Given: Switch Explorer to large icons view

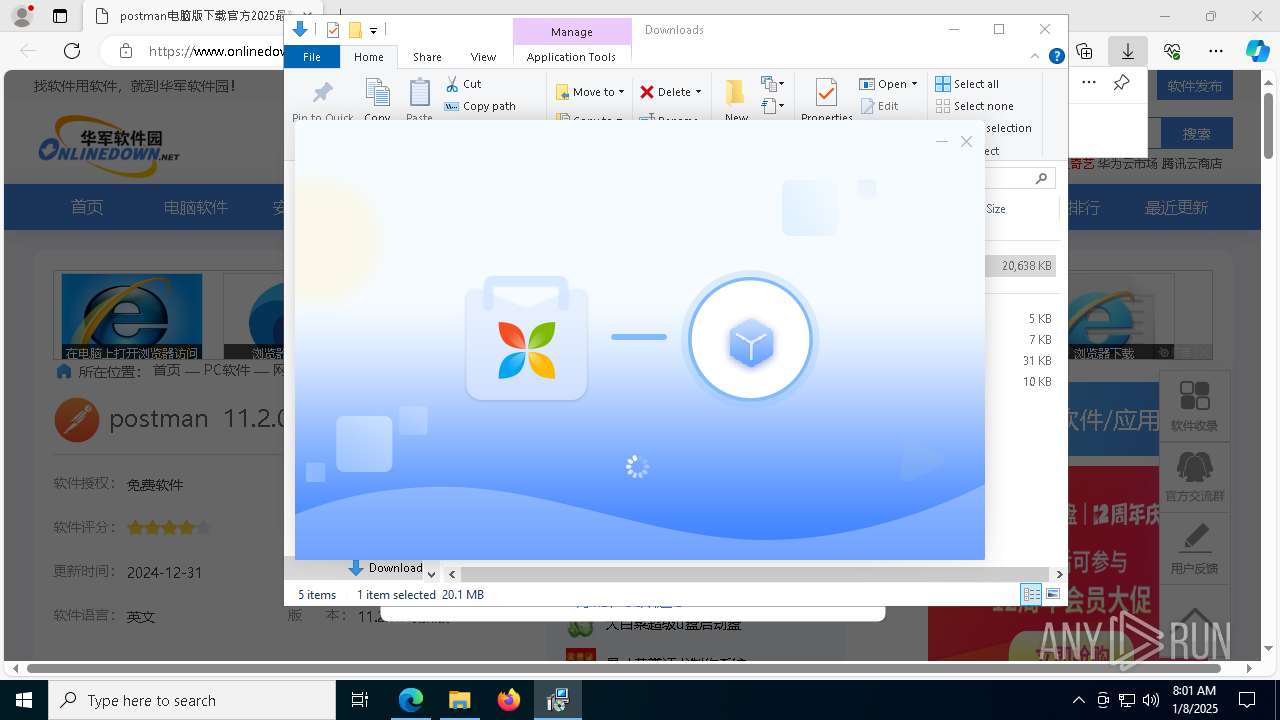Looking at the screenshot, I should 1053,594.
